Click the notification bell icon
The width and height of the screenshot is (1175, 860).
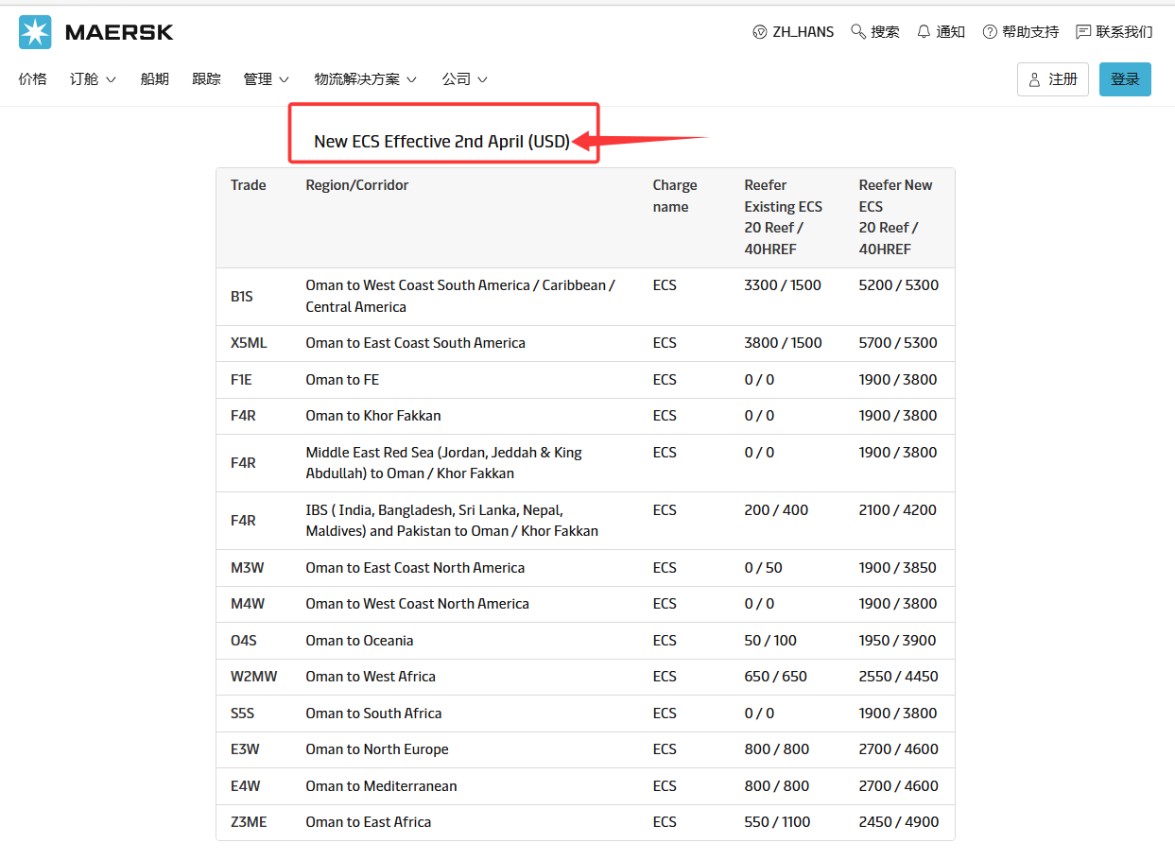click(923, 32)
